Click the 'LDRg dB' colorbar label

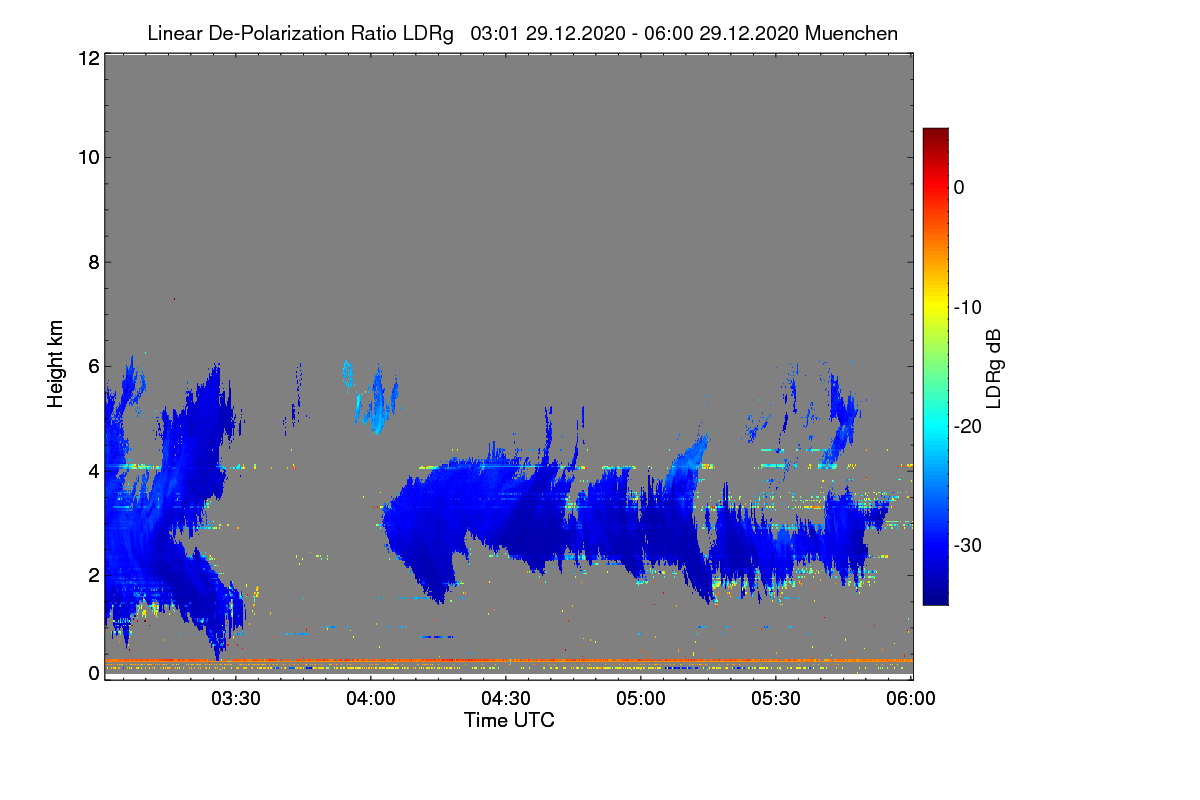coord(994,369)
